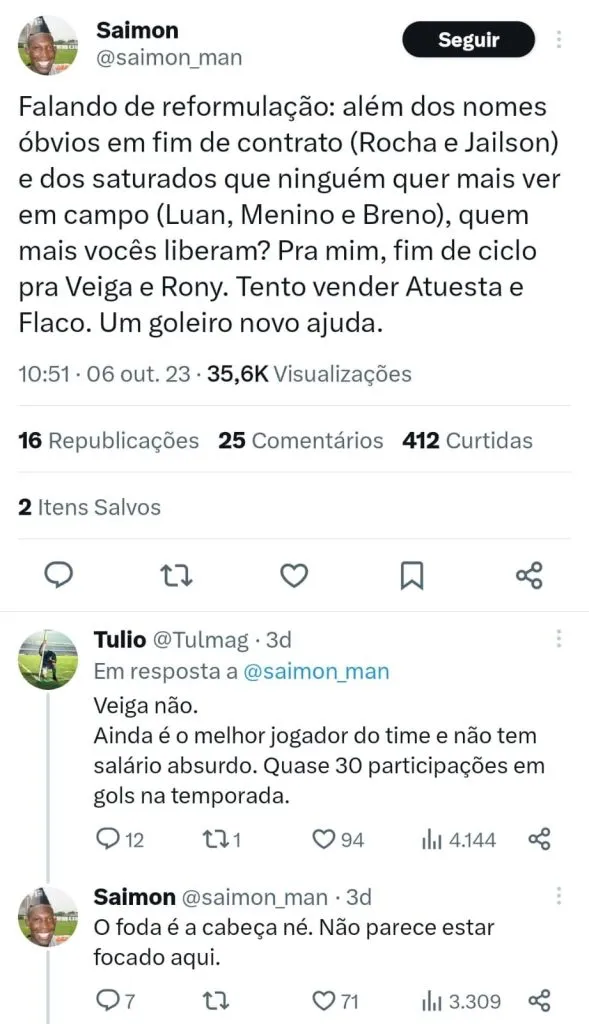
Task: Bookmark the main tweet
Action: [x=411, y=575]
